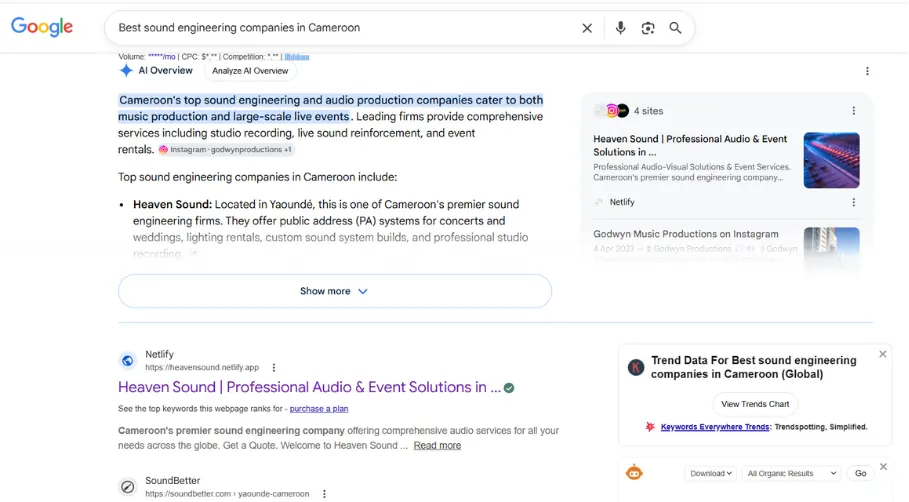
Task: Click the Netlify label in sites panel
Action: click(x=622, y=202)
